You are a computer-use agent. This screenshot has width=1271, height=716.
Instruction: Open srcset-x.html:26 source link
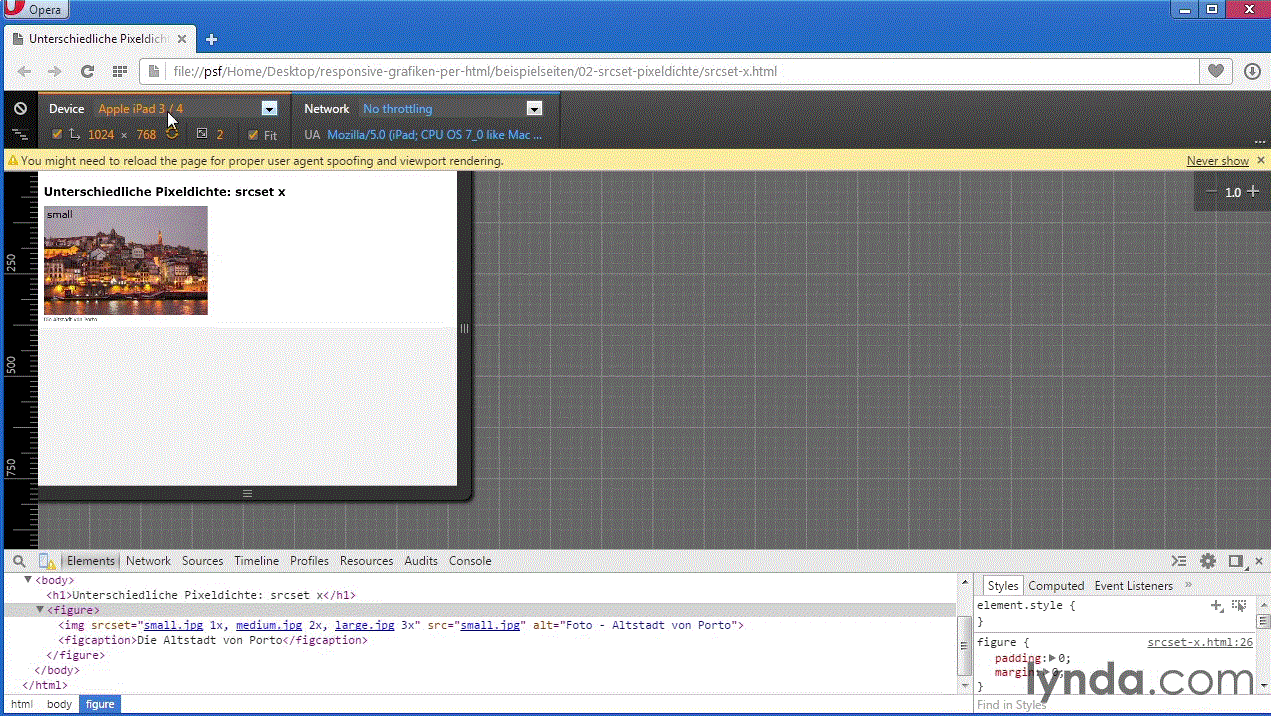click(1200, 643)
